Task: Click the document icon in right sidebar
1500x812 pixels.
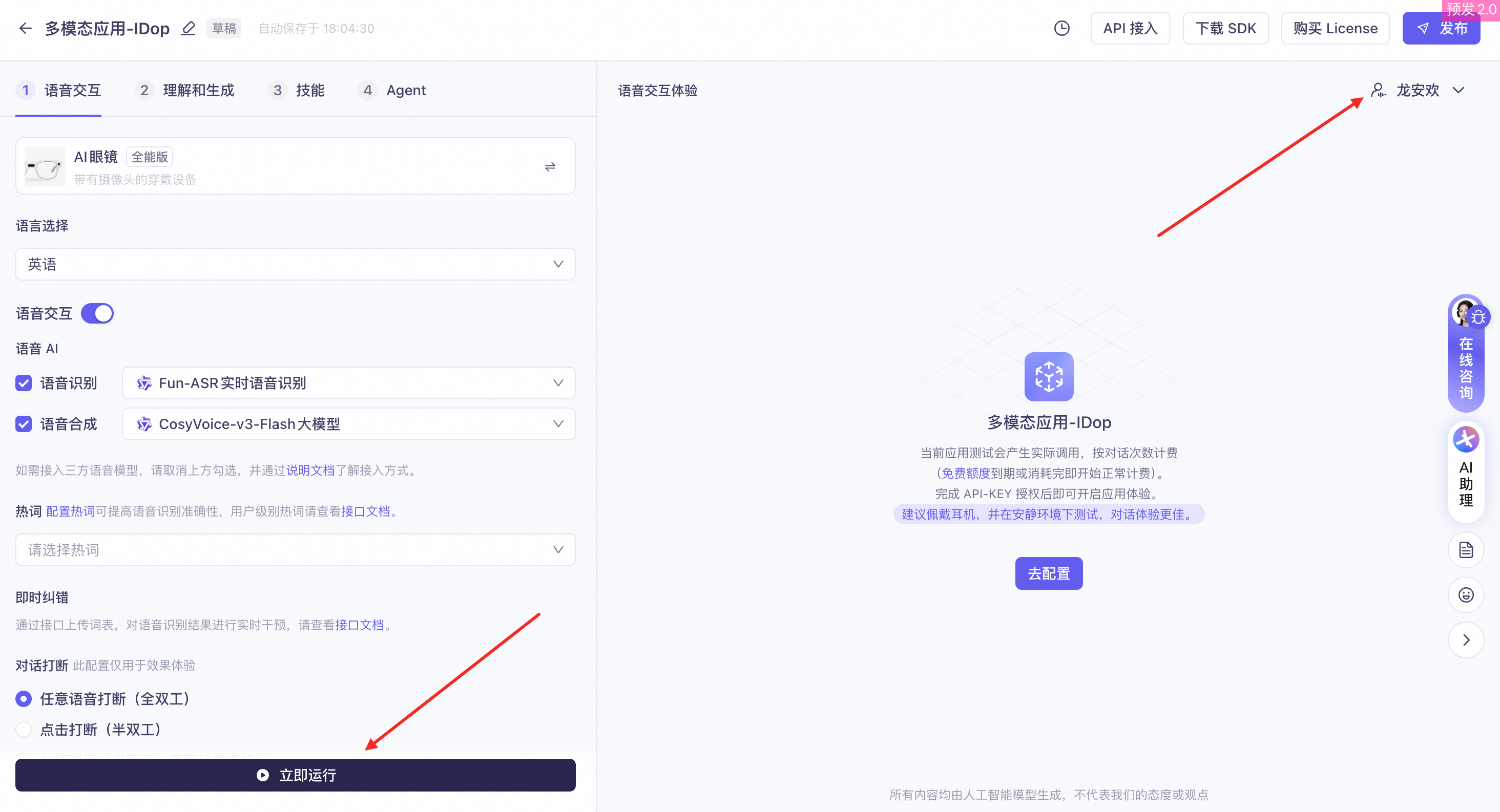Action: pyautogui.click(x=1465, y=549)
